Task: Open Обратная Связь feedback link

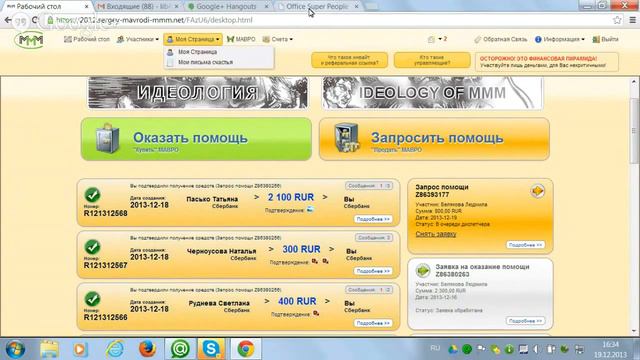Action: (x=501, y=39)
